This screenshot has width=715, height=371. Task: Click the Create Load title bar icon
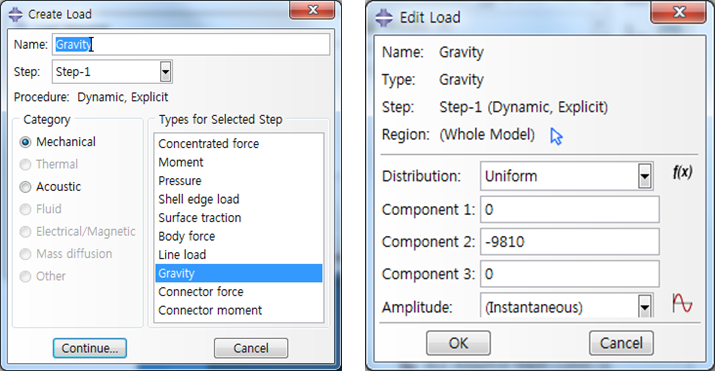click(16, 15)
